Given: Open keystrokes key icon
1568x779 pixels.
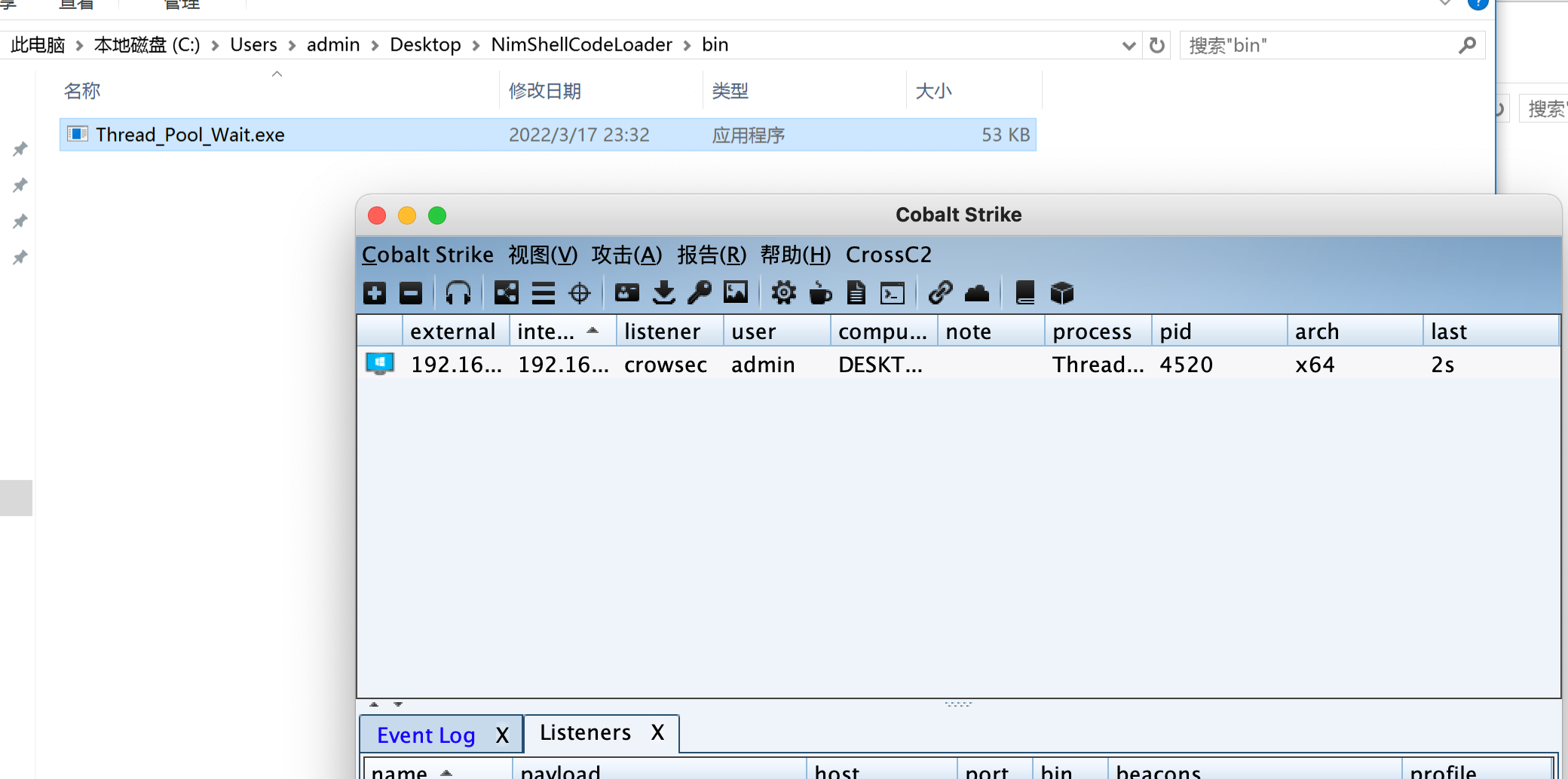Looking at the screenshot, I should (x=700, y=293).
